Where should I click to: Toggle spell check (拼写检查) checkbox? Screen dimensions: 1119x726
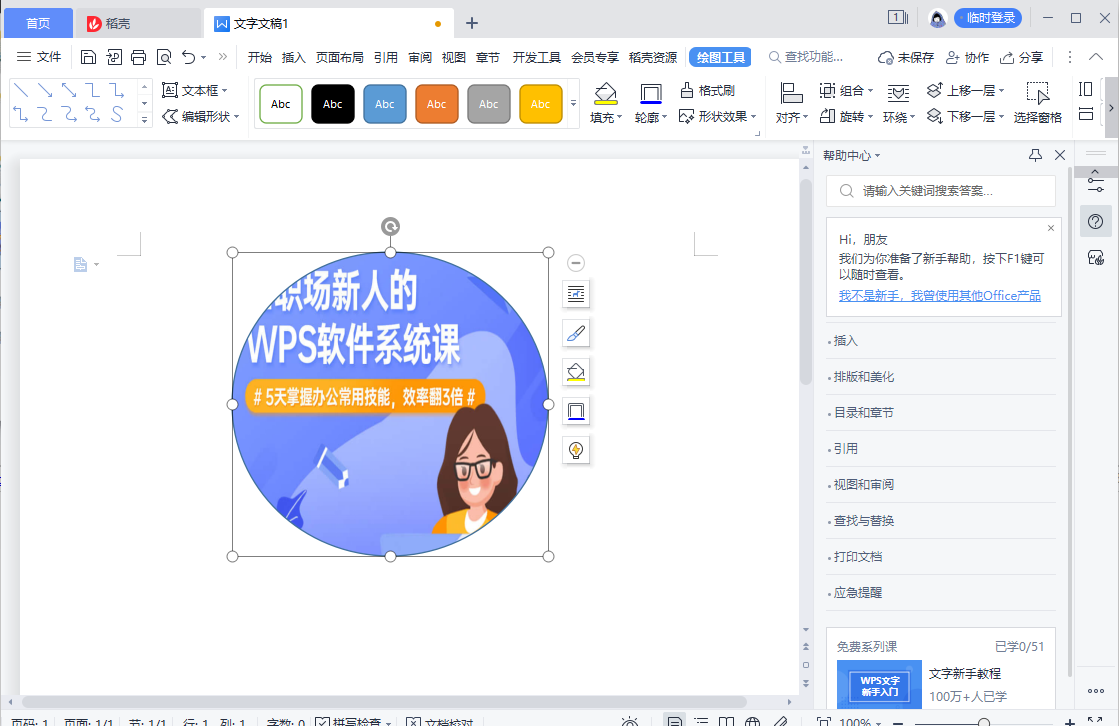point(322,722)
